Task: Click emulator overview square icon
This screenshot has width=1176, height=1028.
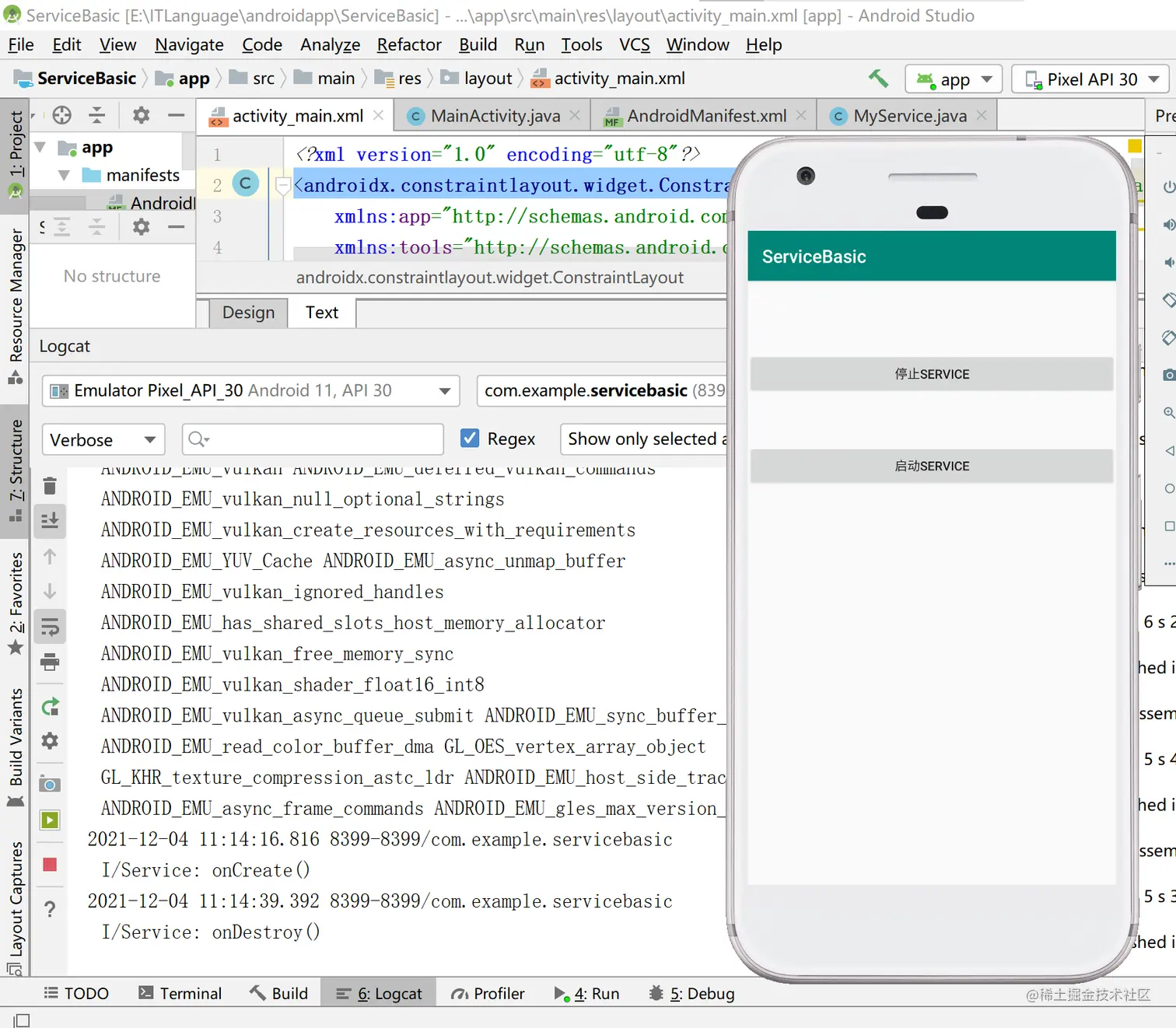Action: tap(1169, 526)
